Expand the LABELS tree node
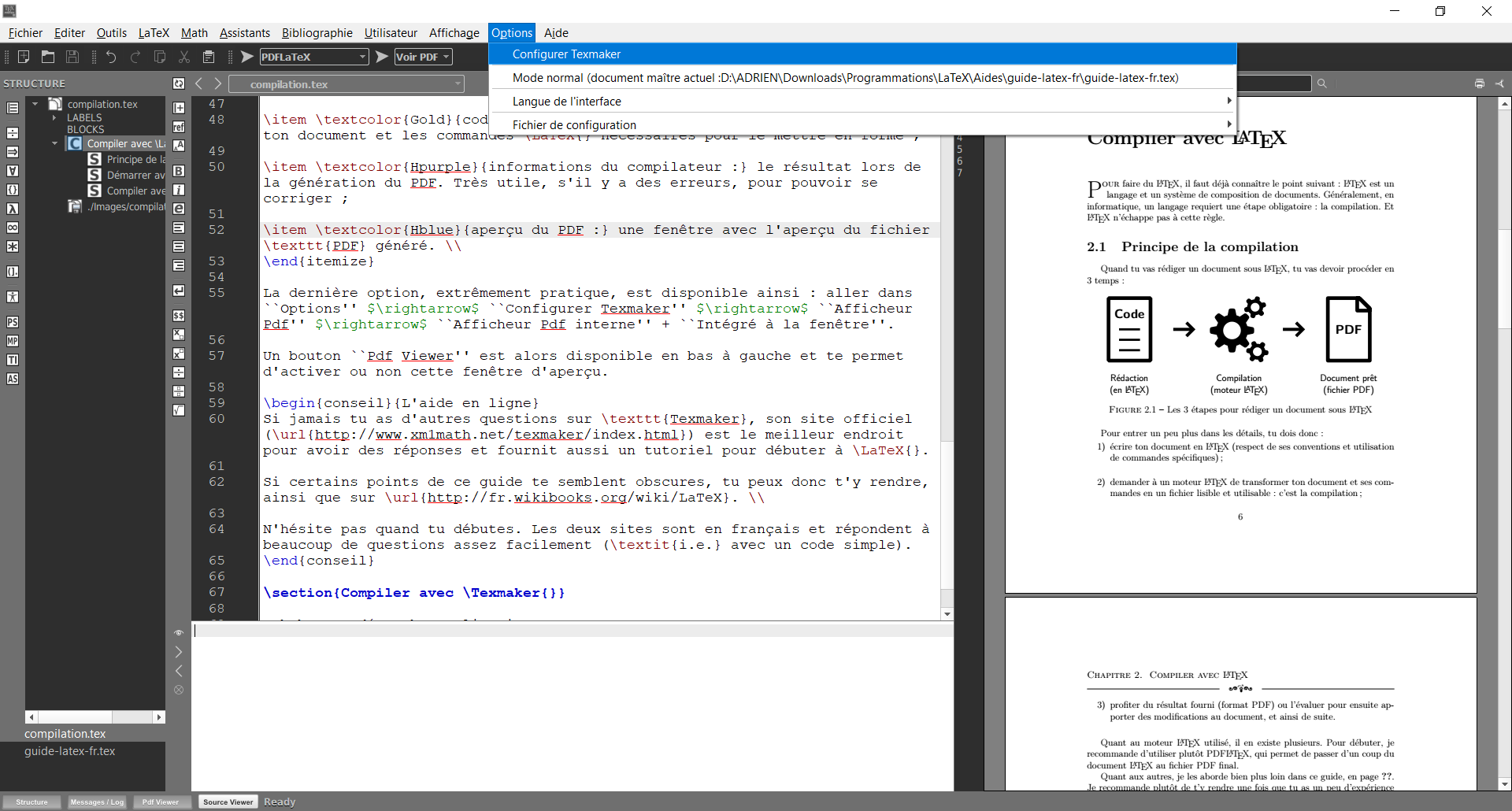The image size is (1512, 811). coord(54,117)
